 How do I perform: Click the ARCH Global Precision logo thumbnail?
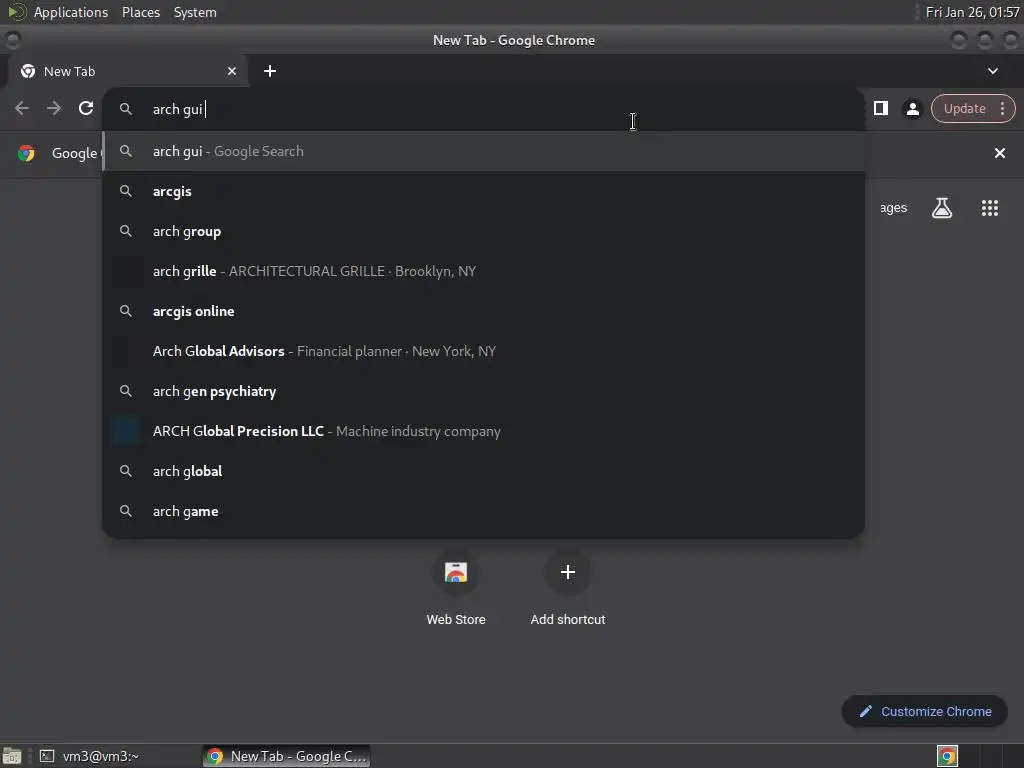click(x=126, y=431)
